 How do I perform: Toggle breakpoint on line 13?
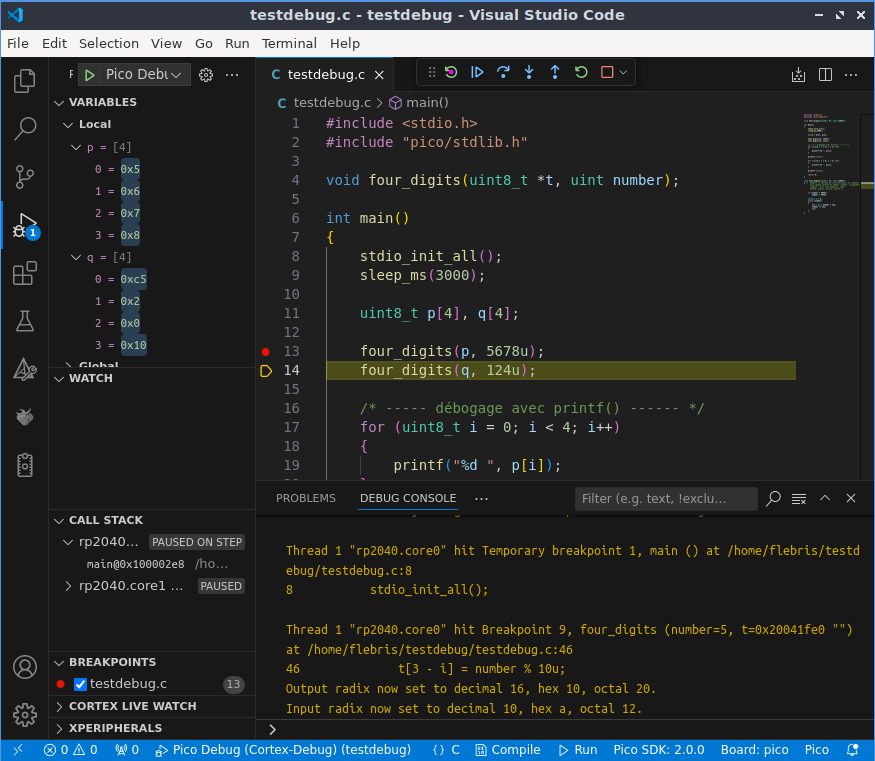tap(266, 351)
